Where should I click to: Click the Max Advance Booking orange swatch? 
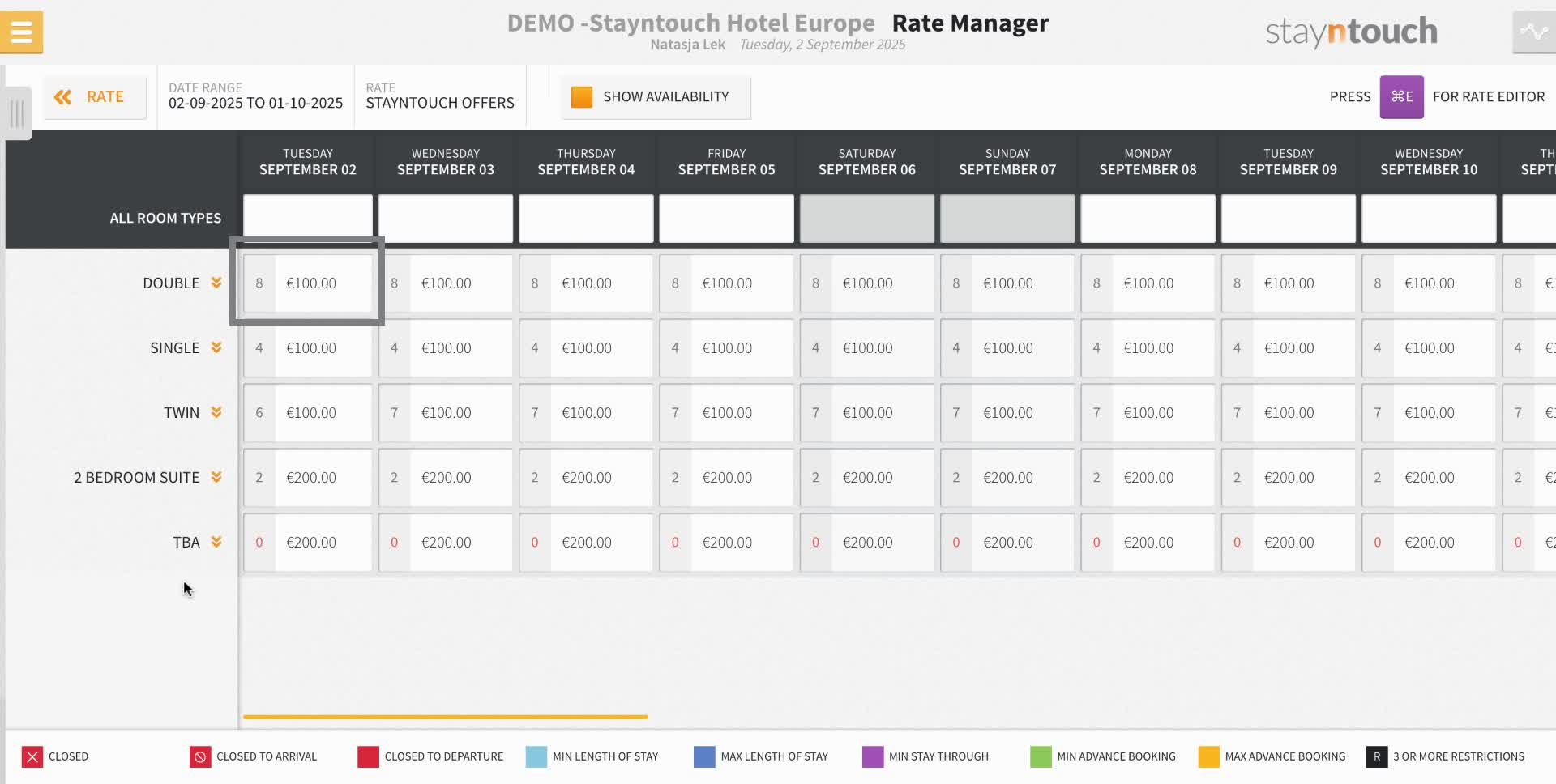1208,756
